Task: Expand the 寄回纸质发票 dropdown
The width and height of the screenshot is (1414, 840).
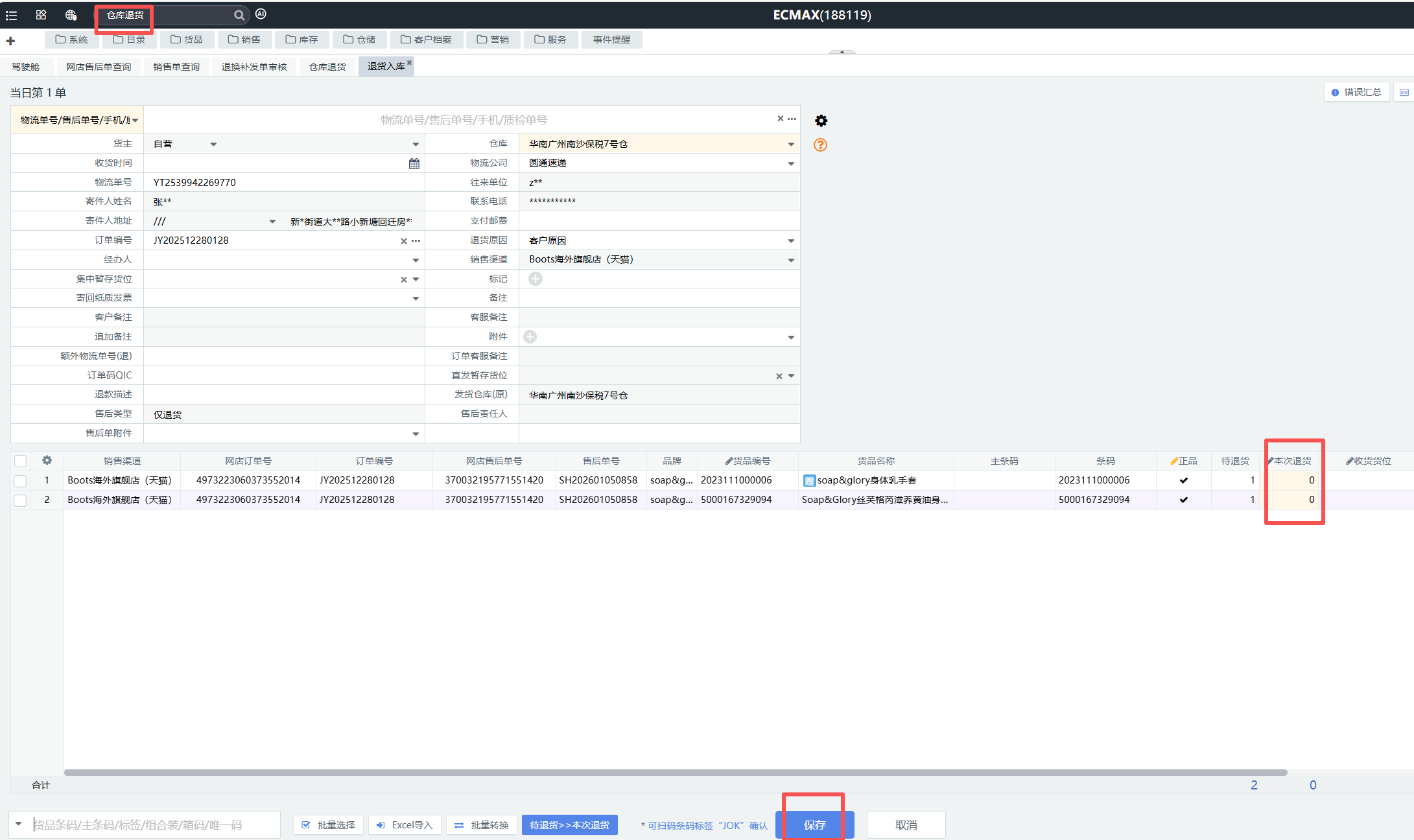Action: [x=416, y=299]
